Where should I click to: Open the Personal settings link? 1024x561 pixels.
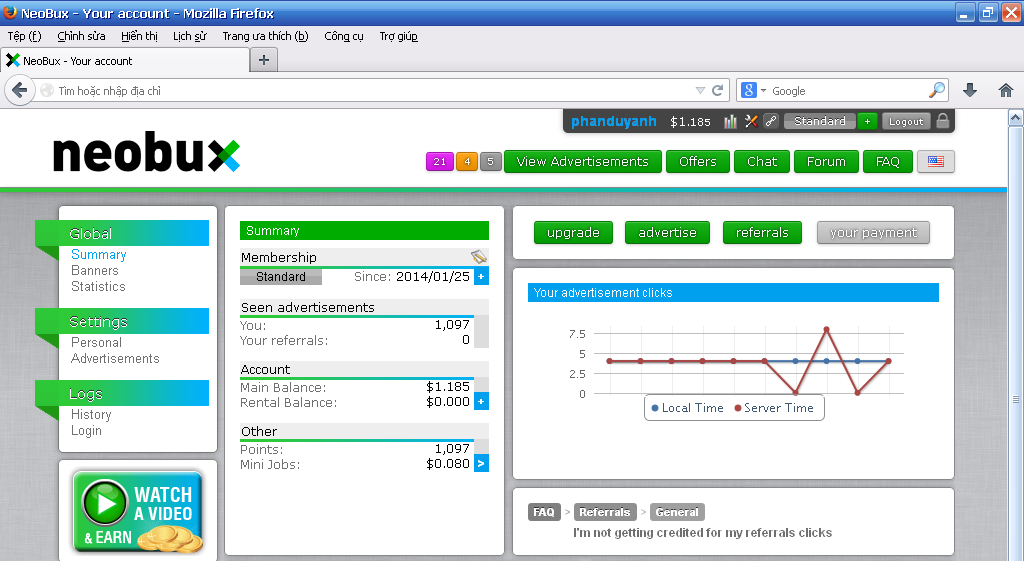click(x=96, y=342)
